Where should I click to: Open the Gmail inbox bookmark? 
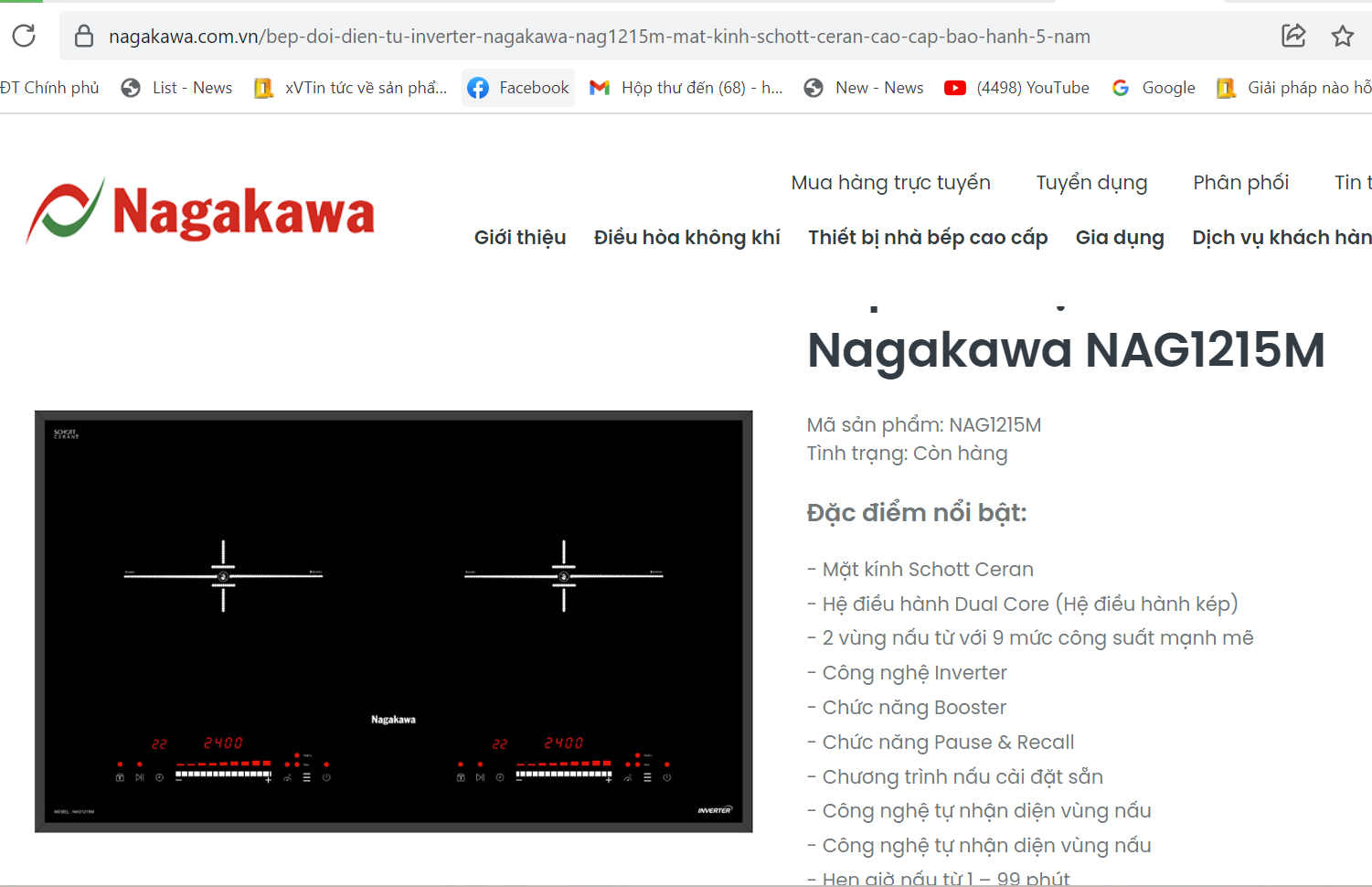(686, 88)
